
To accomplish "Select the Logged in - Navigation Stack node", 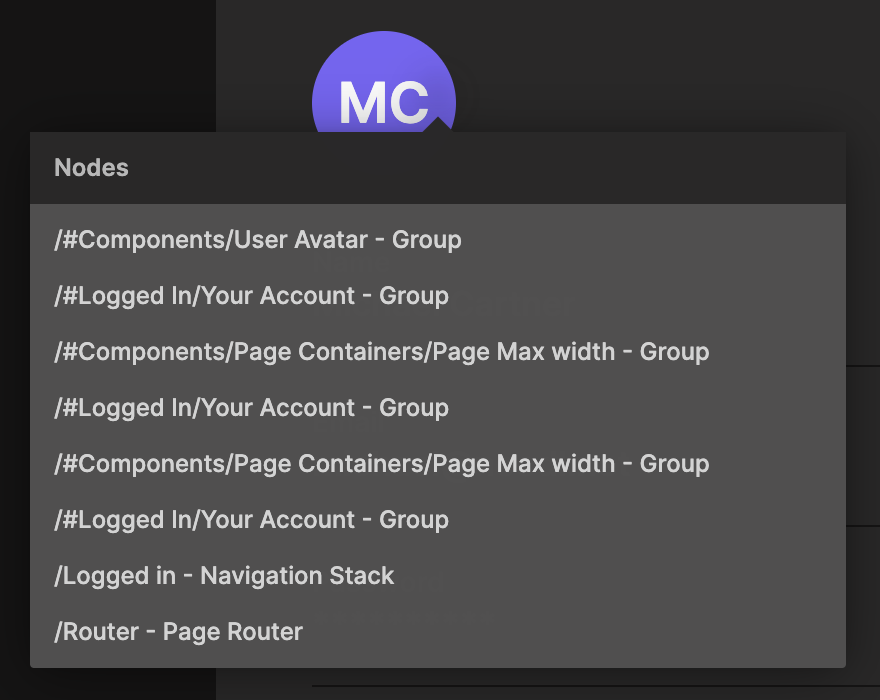I will click(x=225, y=576).
